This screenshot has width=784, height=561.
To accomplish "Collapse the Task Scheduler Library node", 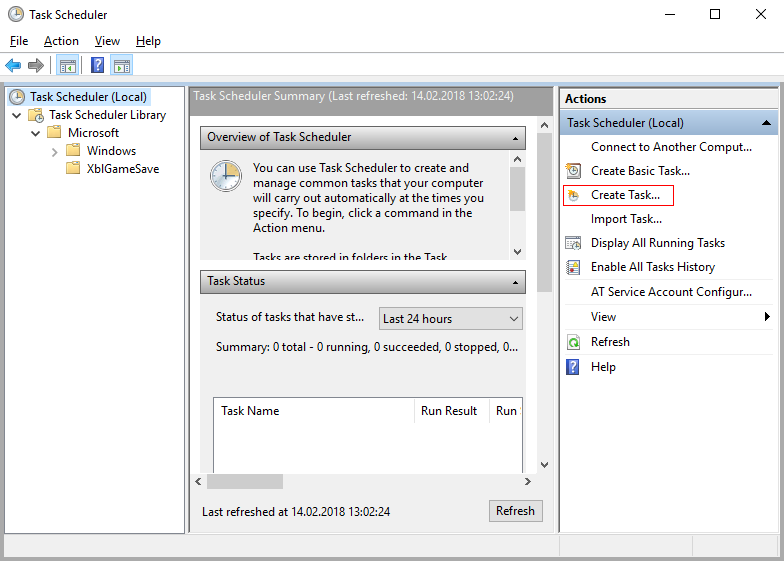I will [16, 116].
